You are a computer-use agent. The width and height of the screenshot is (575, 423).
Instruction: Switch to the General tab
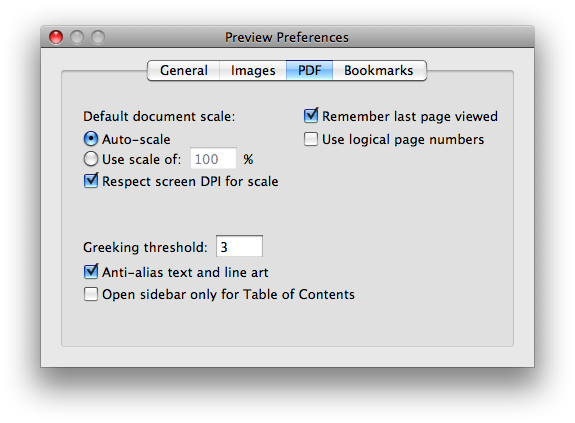[x=184, y=70]
